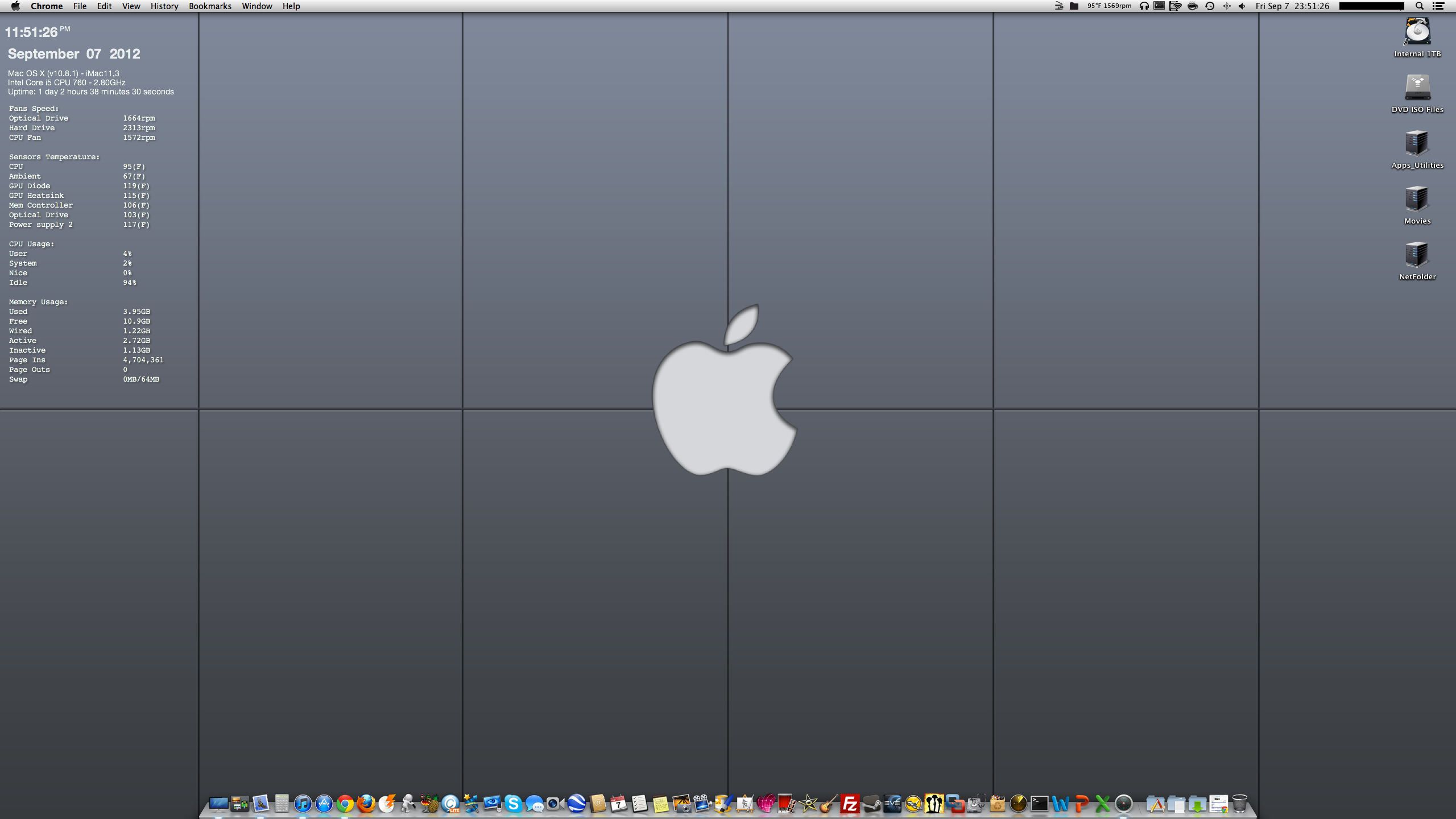Open the Trash in the dock

tap(1239, 804)
